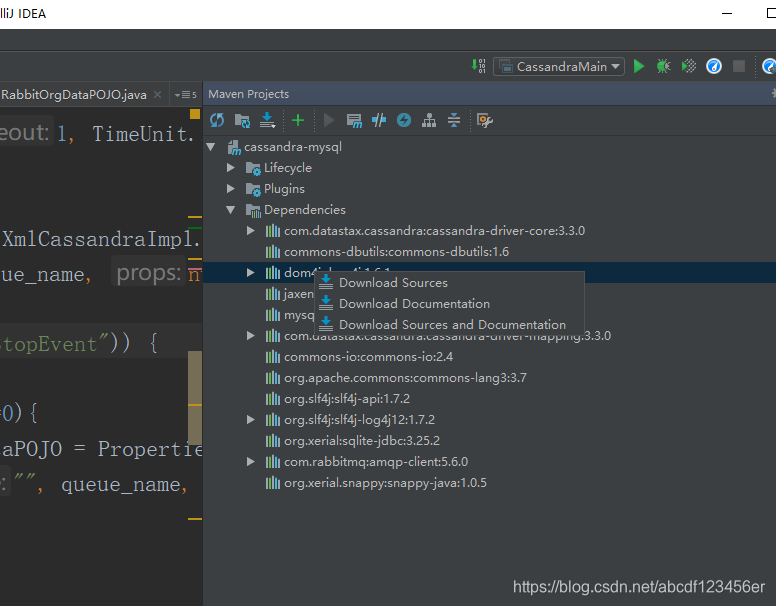Minimize the IntelliJ IDEA window
The height and width of the screenshot is (606, 776).
tap(727, 13)
